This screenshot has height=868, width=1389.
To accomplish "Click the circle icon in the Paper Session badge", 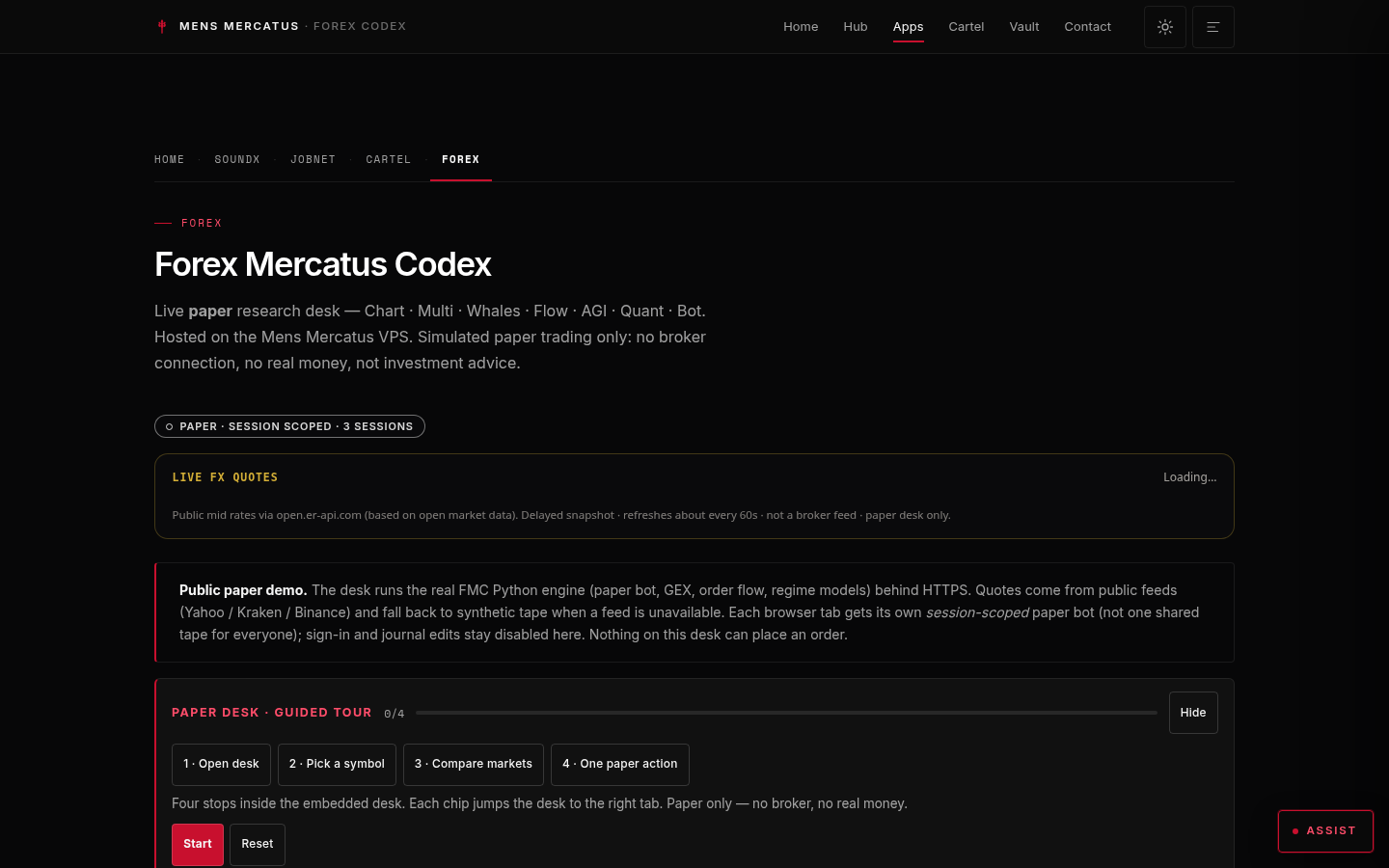I will 169,426.
